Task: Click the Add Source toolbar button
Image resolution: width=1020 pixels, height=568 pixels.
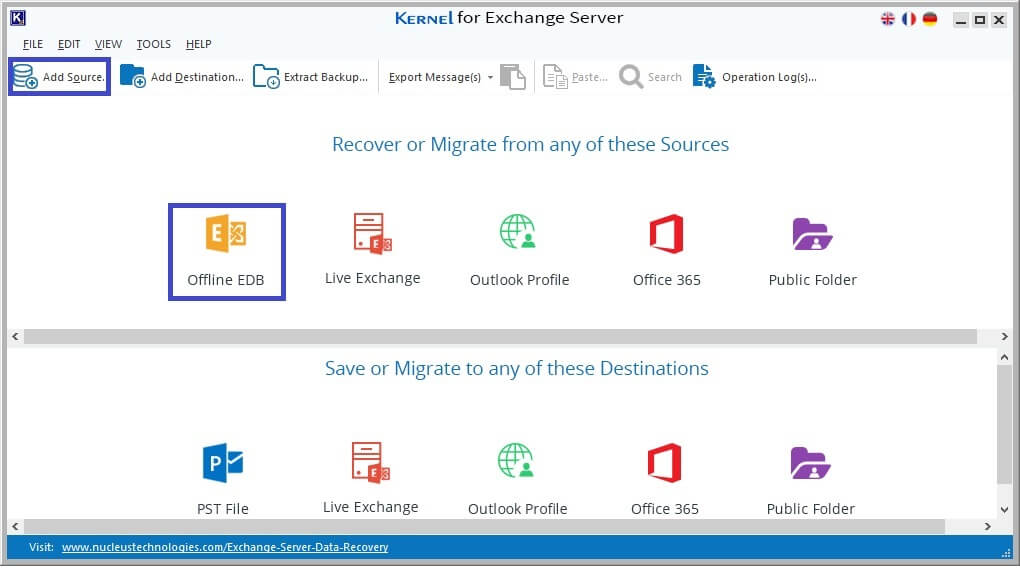Action: [59, 77]
